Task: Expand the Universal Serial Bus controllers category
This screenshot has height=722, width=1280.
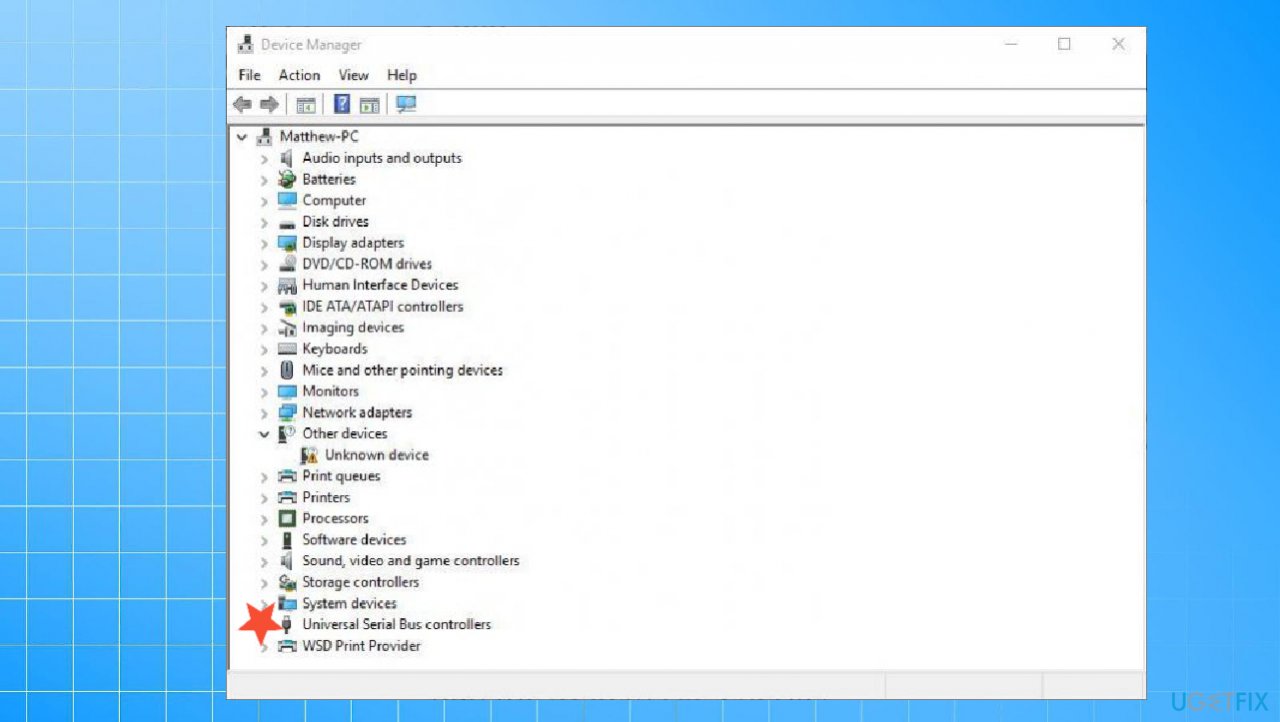Action: [263, 624]
